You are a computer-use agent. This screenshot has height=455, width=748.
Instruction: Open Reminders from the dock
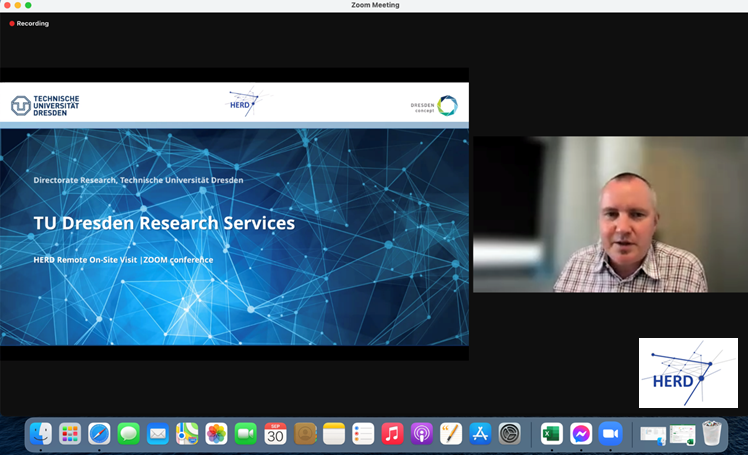coord(363,434)
